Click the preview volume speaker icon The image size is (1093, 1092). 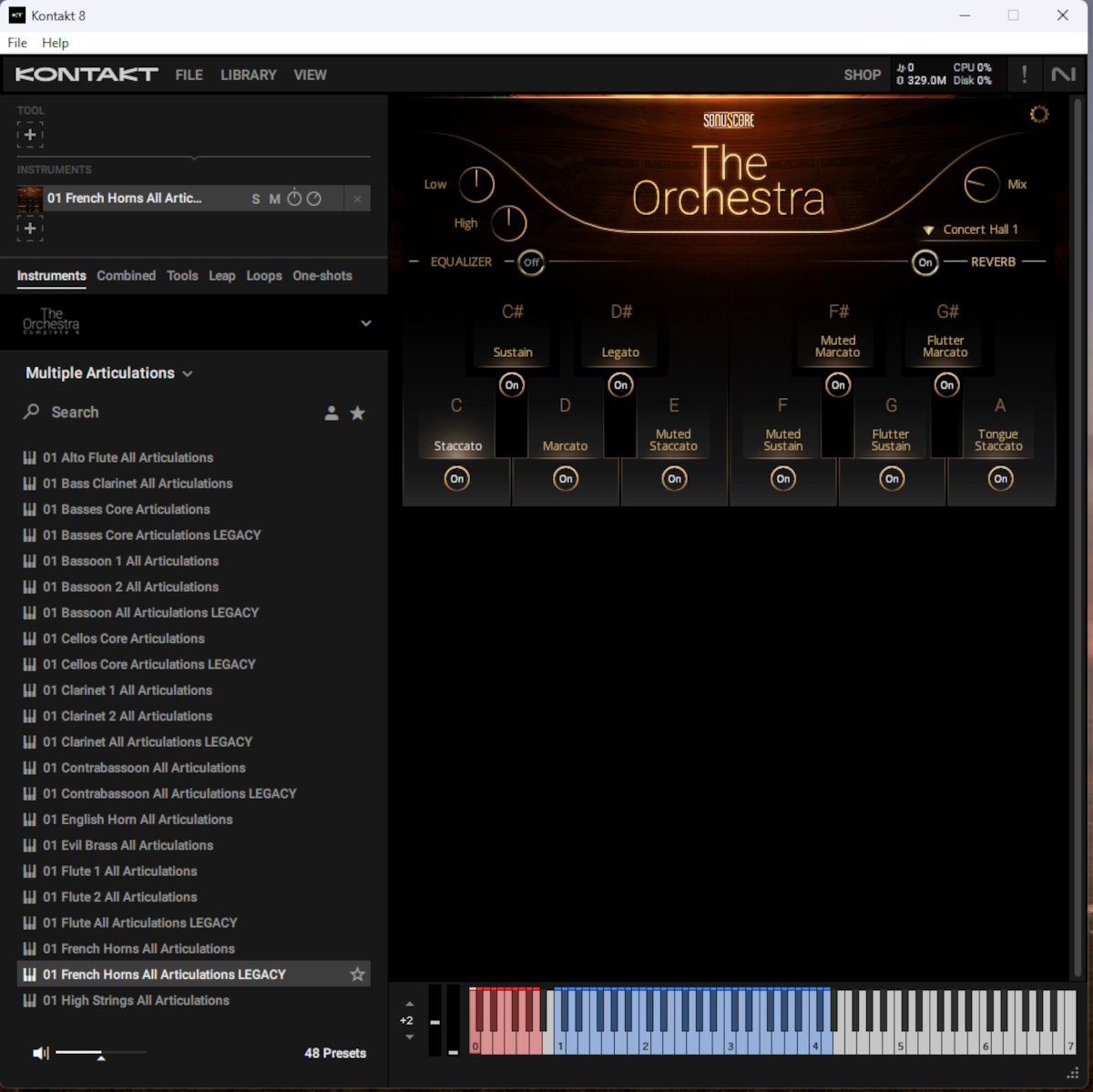coord(41,1053)
